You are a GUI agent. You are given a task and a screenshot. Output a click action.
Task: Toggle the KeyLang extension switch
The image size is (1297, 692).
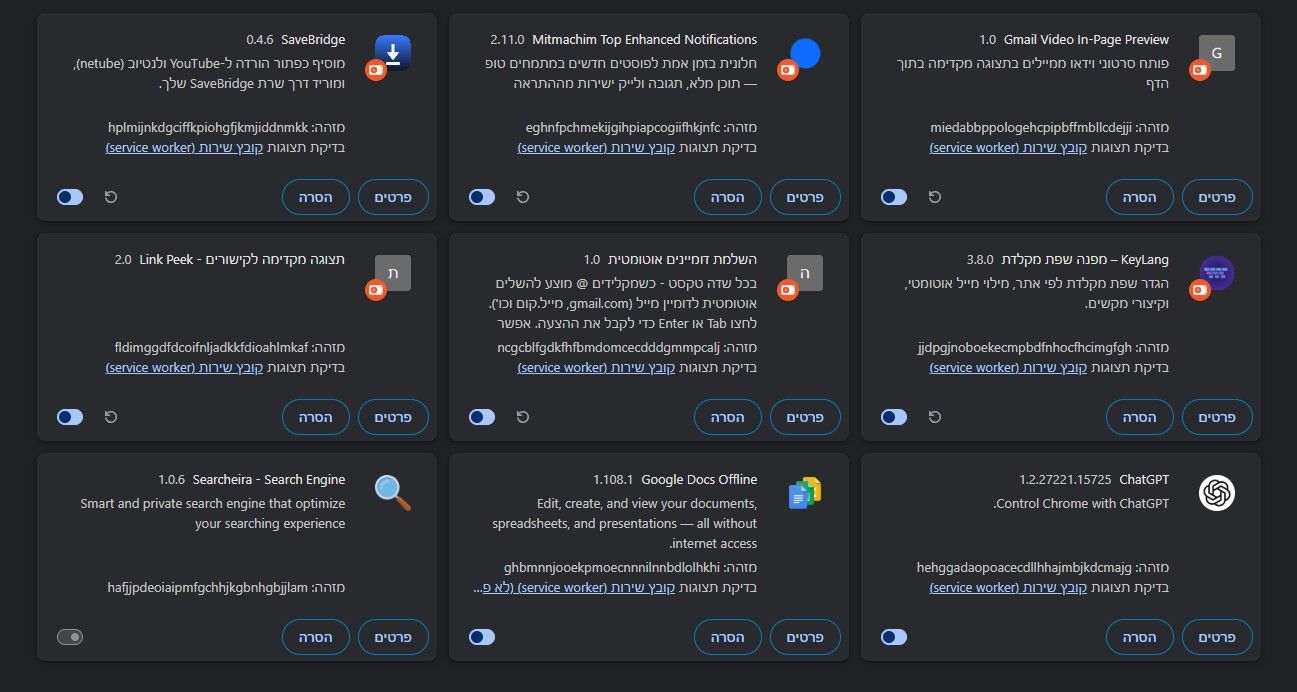[x=894, y=417]
